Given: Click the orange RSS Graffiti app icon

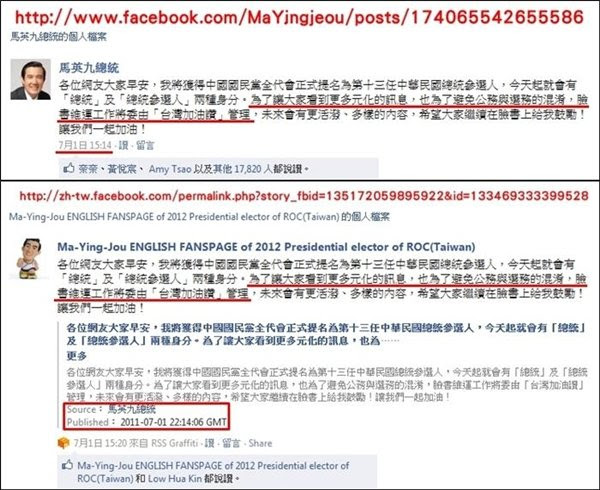Looking at the screenshot, I should tap(64, 443).
